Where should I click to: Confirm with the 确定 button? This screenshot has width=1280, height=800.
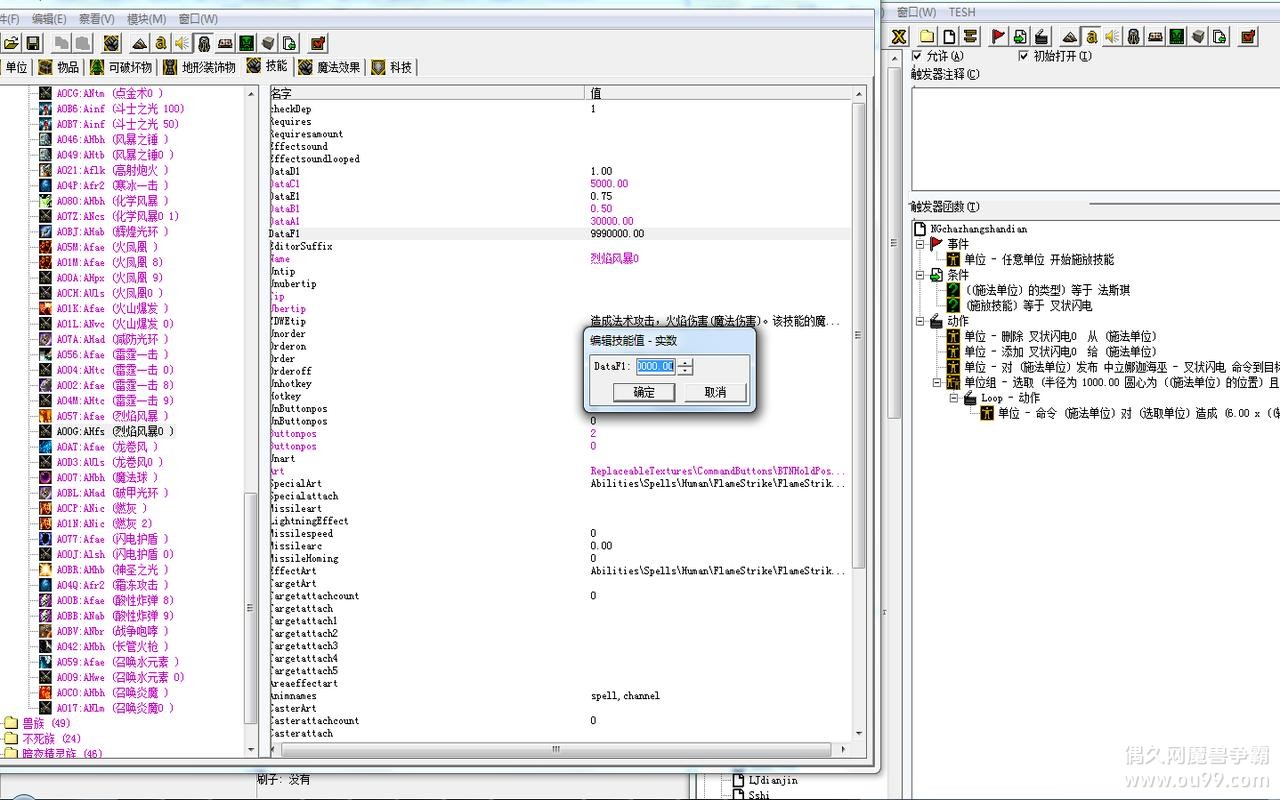[x=645, y=392]
